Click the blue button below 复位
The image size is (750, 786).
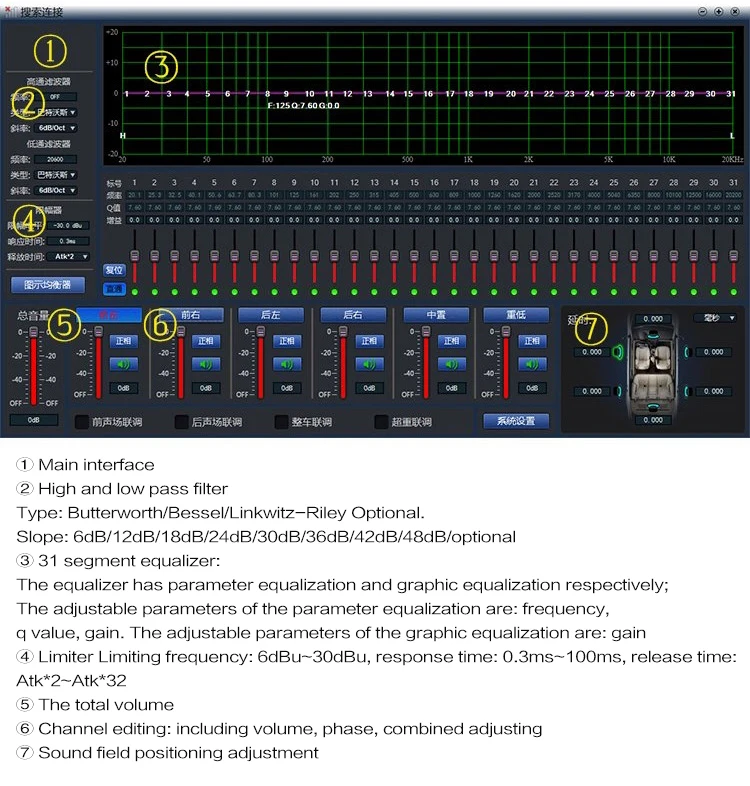point(114,289)
